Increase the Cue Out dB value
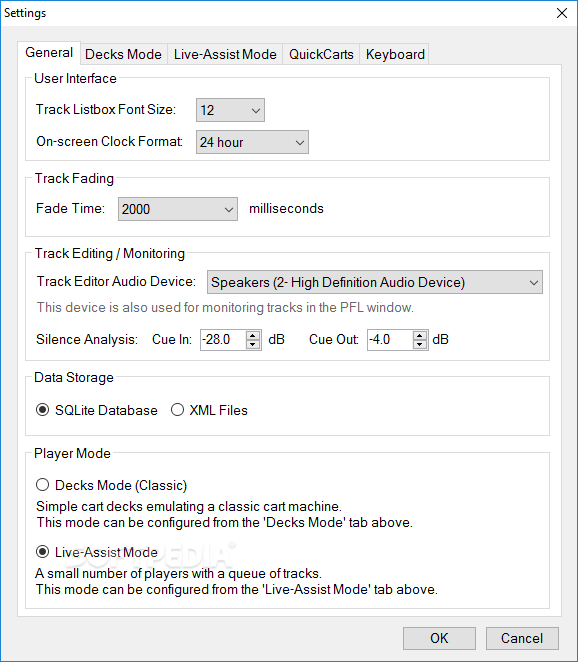 click(x=419, y=335)
